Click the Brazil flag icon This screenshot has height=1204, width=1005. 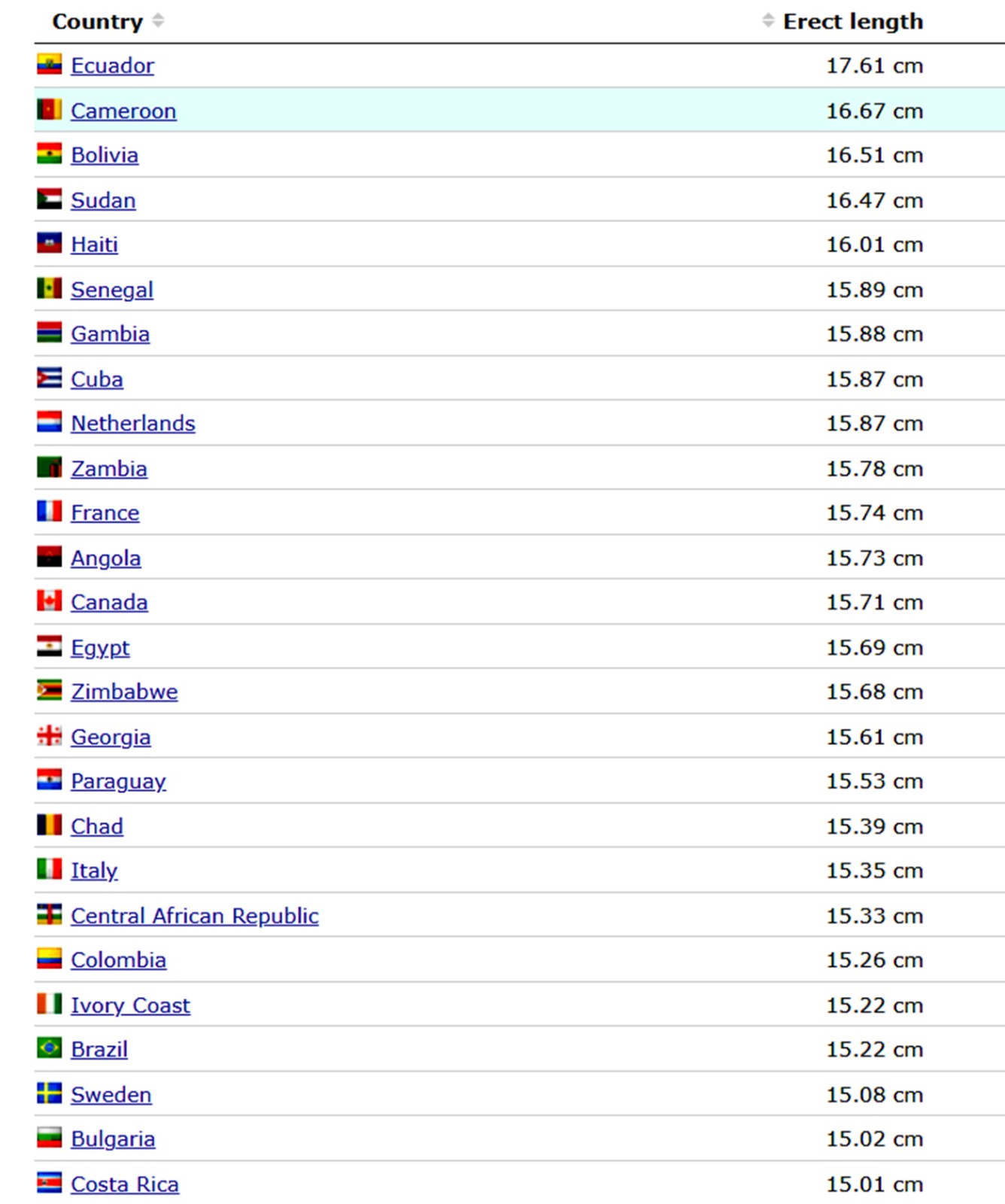49,1048
